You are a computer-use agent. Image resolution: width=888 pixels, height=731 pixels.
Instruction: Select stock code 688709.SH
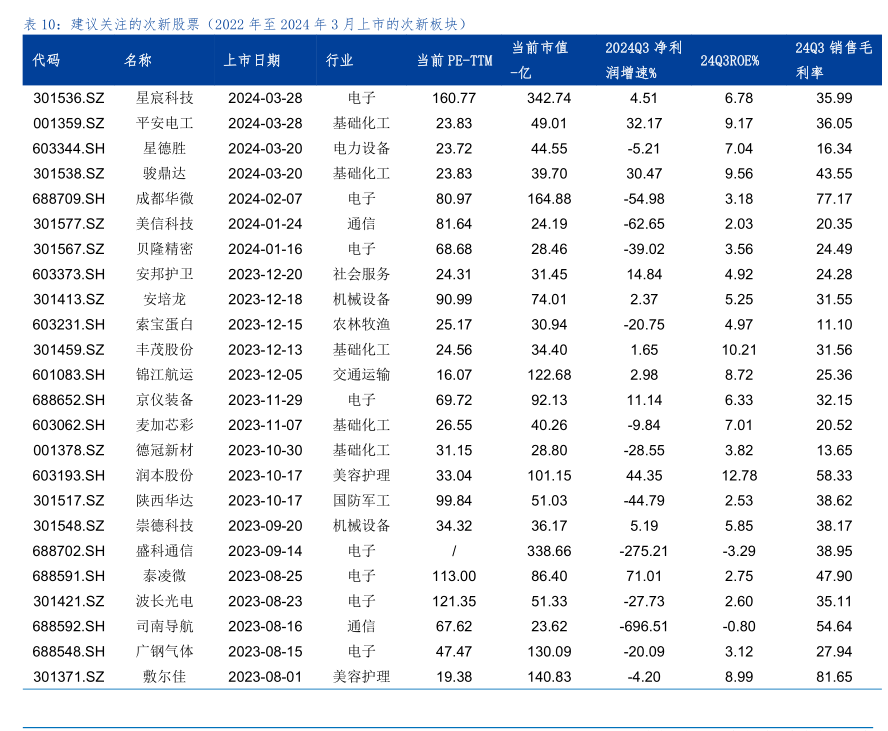(68, 199)
